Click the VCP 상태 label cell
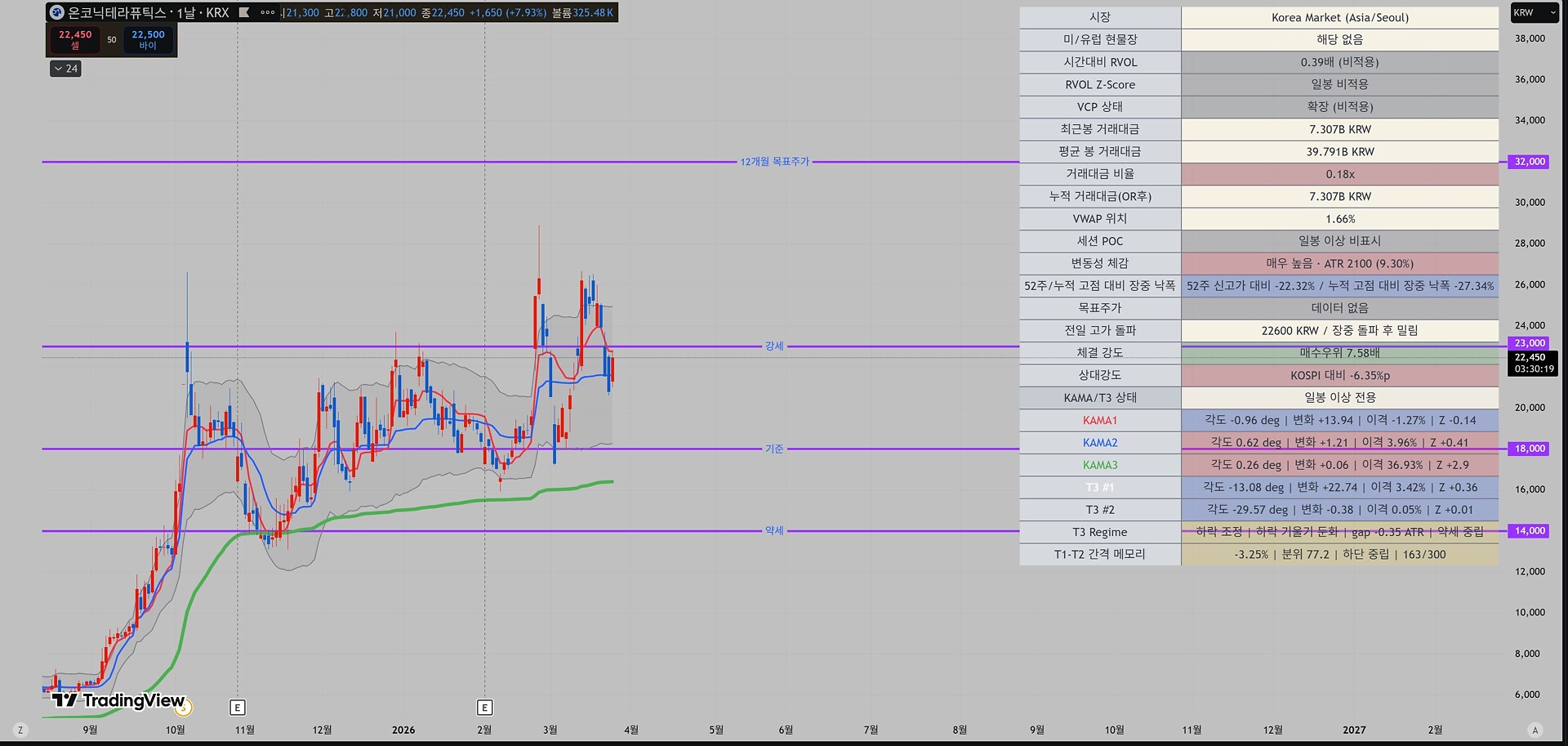 [x=1100, y=106]
